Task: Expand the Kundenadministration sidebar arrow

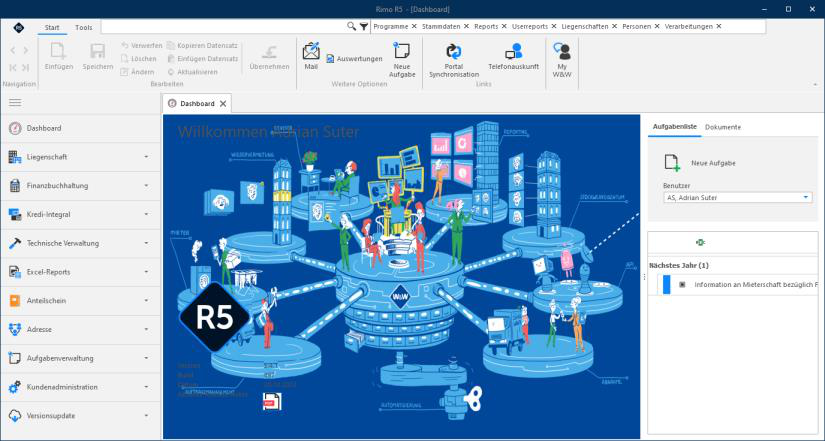Action: [146, 387]
